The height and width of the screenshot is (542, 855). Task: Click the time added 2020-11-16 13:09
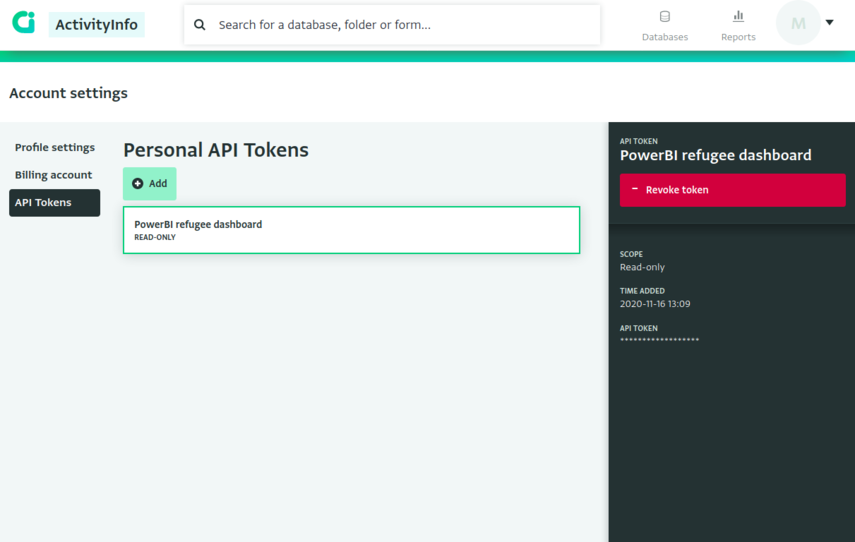(655, 304)
